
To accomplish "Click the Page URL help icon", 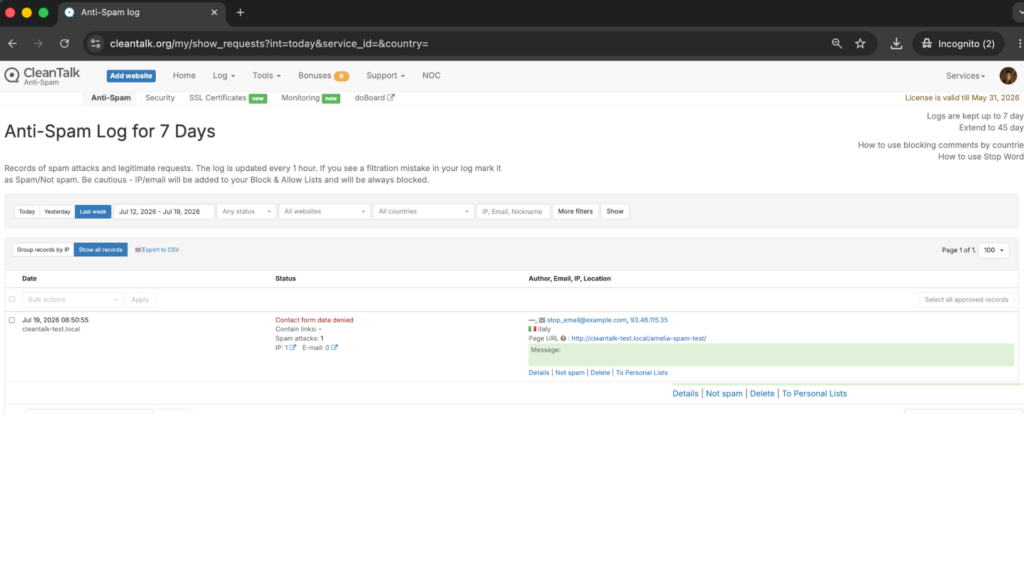I will 563,338.
